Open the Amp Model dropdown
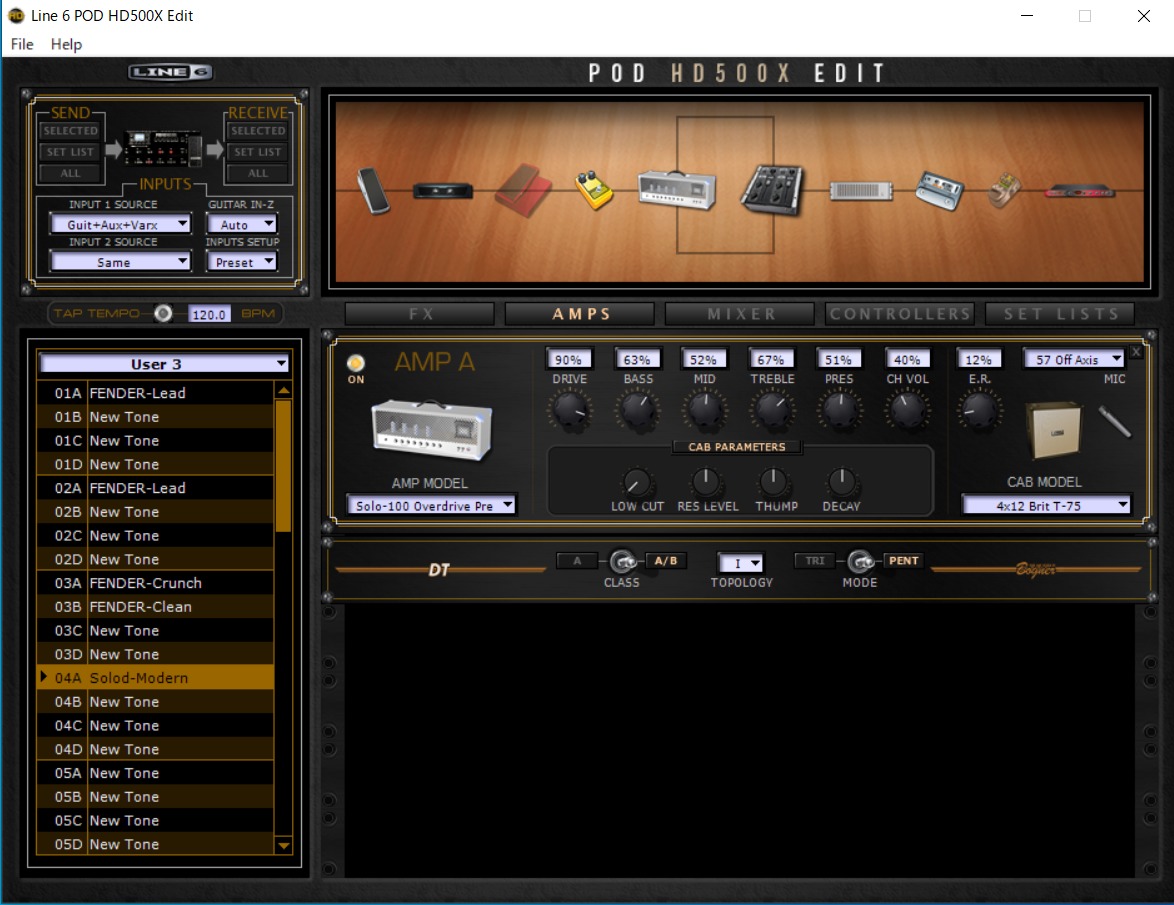Viewport: 1174px width, 905px height. point(431,505)
